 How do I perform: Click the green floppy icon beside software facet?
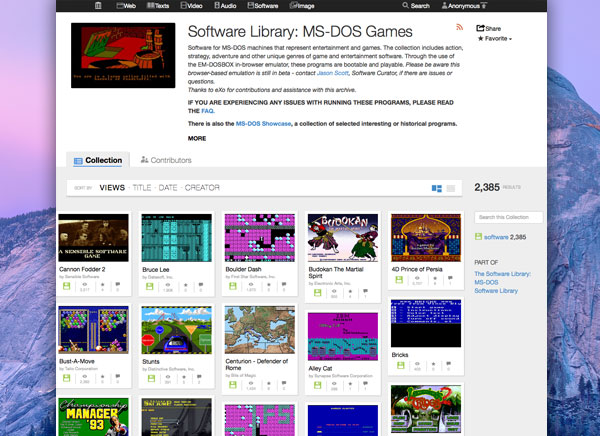pos(478,237)
